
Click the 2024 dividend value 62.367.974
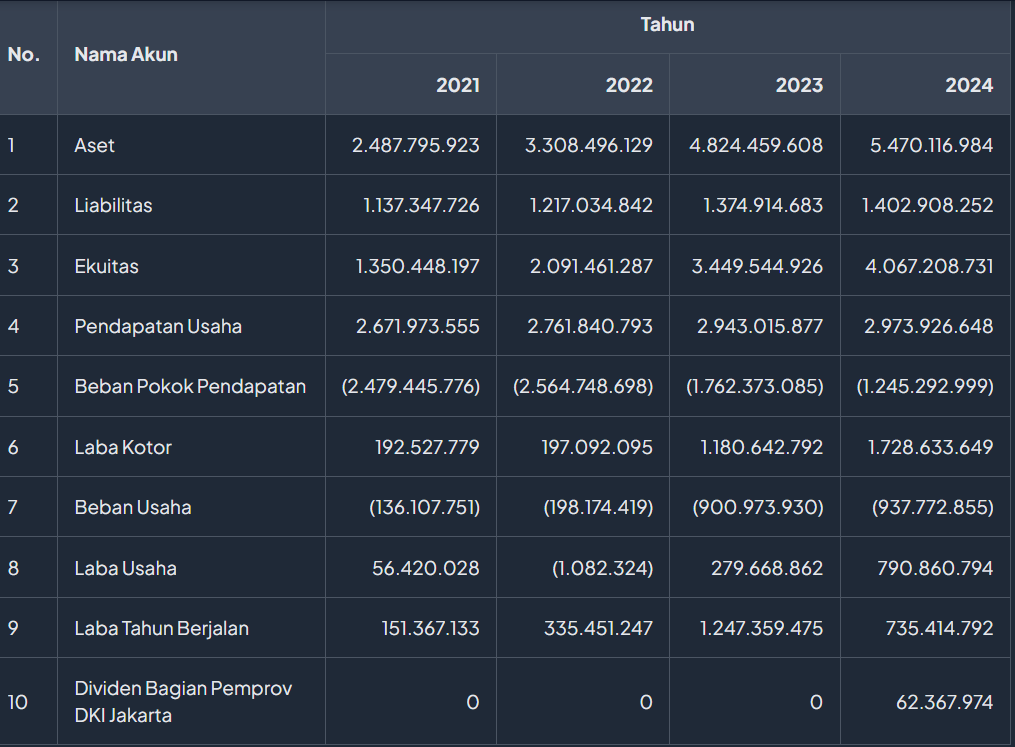[944, 703]
